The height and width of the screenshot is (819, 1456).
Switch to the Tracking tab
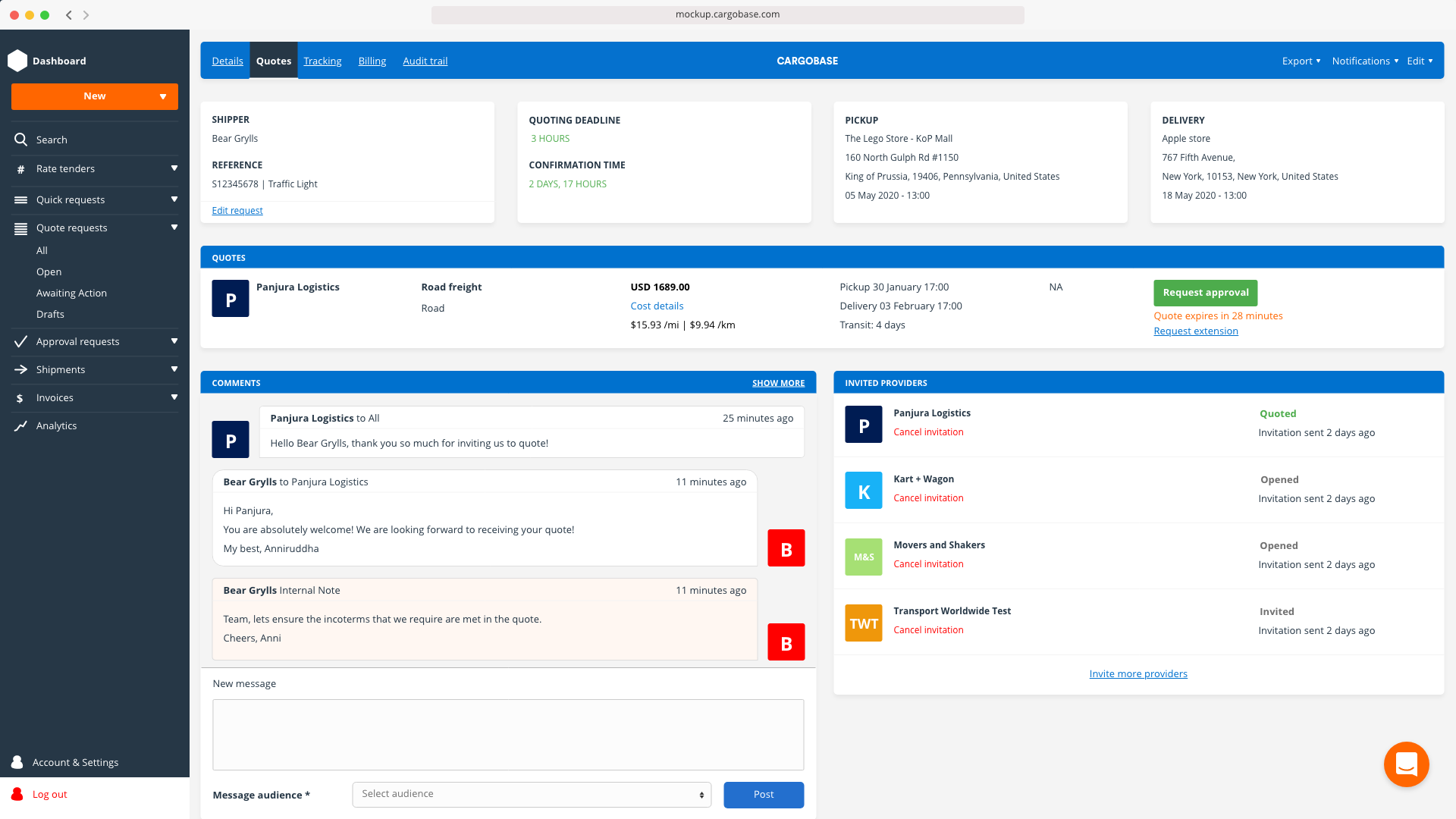pos(322,61)
